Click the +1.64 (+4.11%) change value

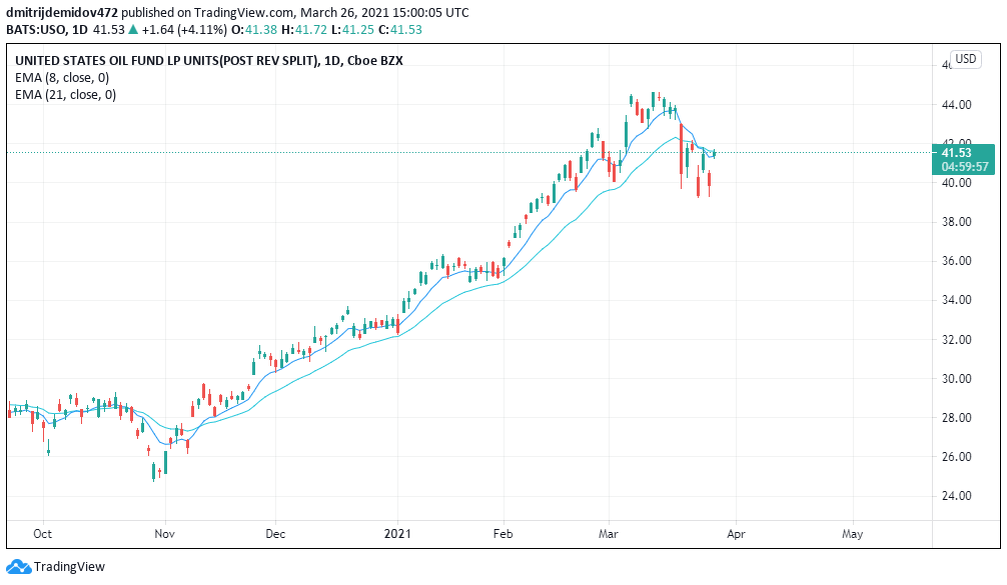184,30
